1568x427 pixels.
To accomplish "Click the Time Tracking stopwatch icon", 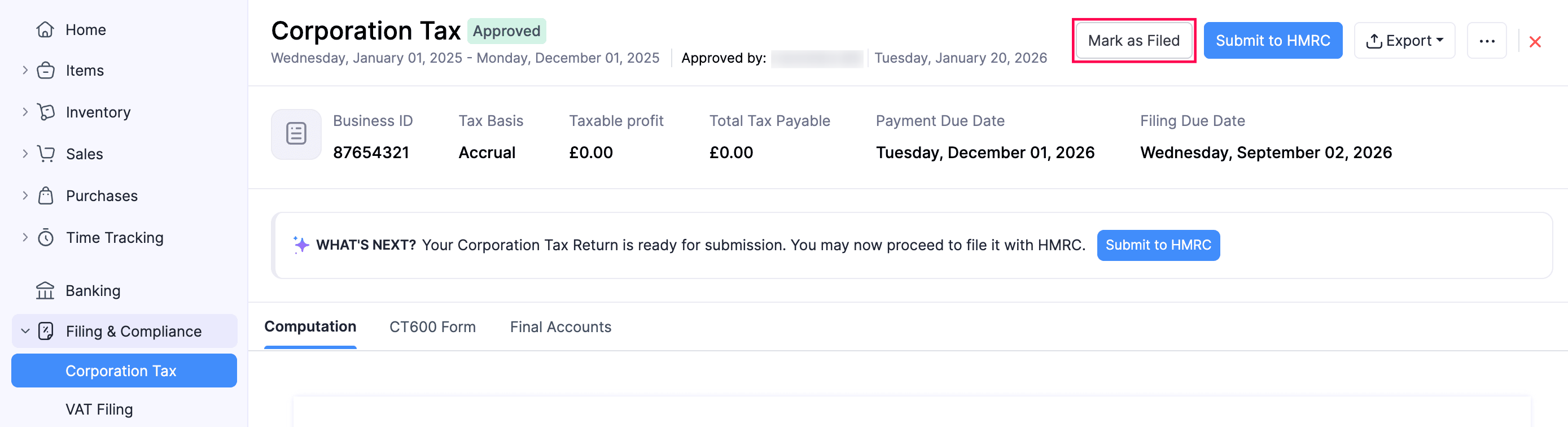I will pos(46,238).
